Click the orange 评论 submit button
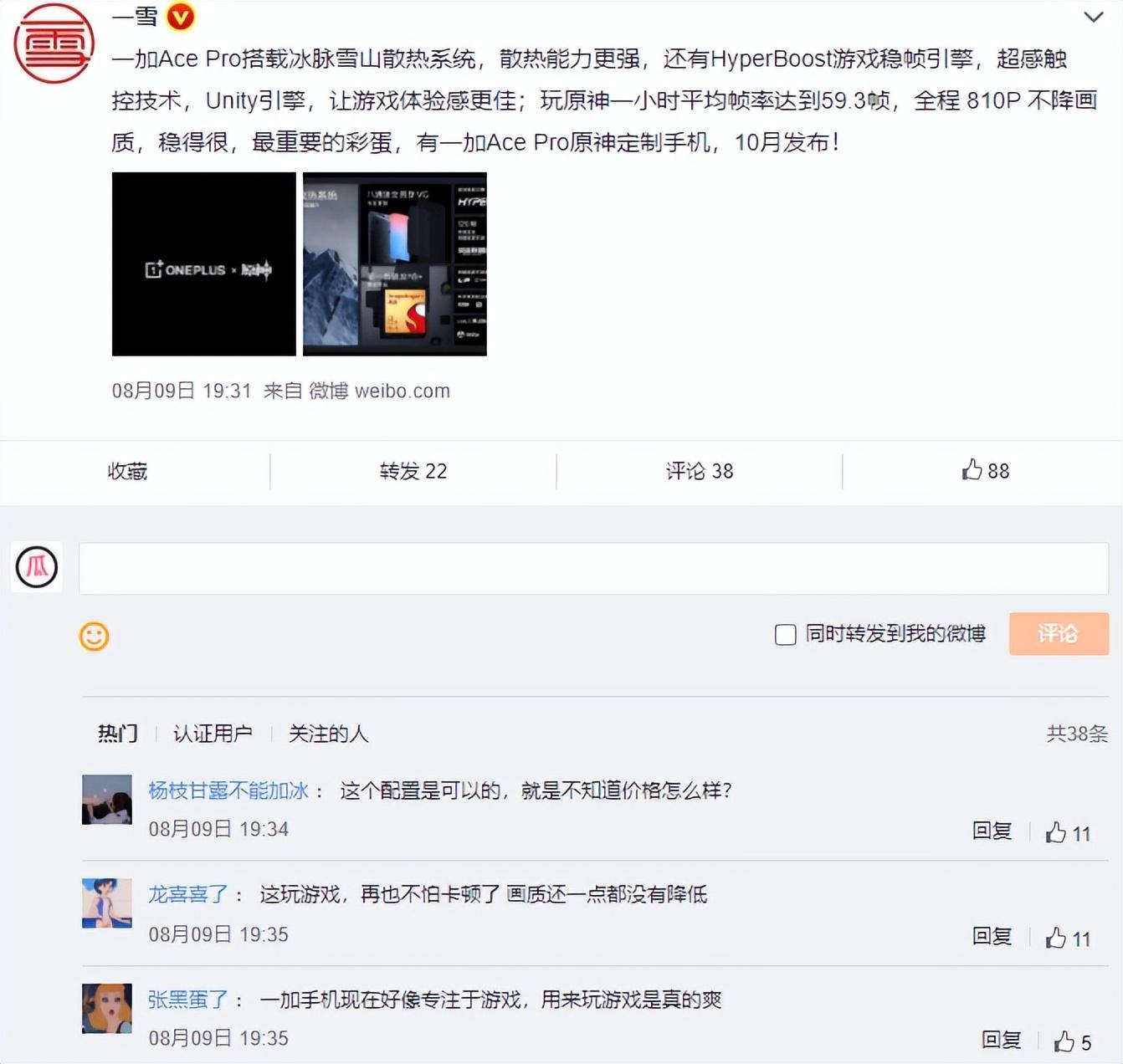Viewport: 1123px width, 1064px height. click(x=1059, y=634)
